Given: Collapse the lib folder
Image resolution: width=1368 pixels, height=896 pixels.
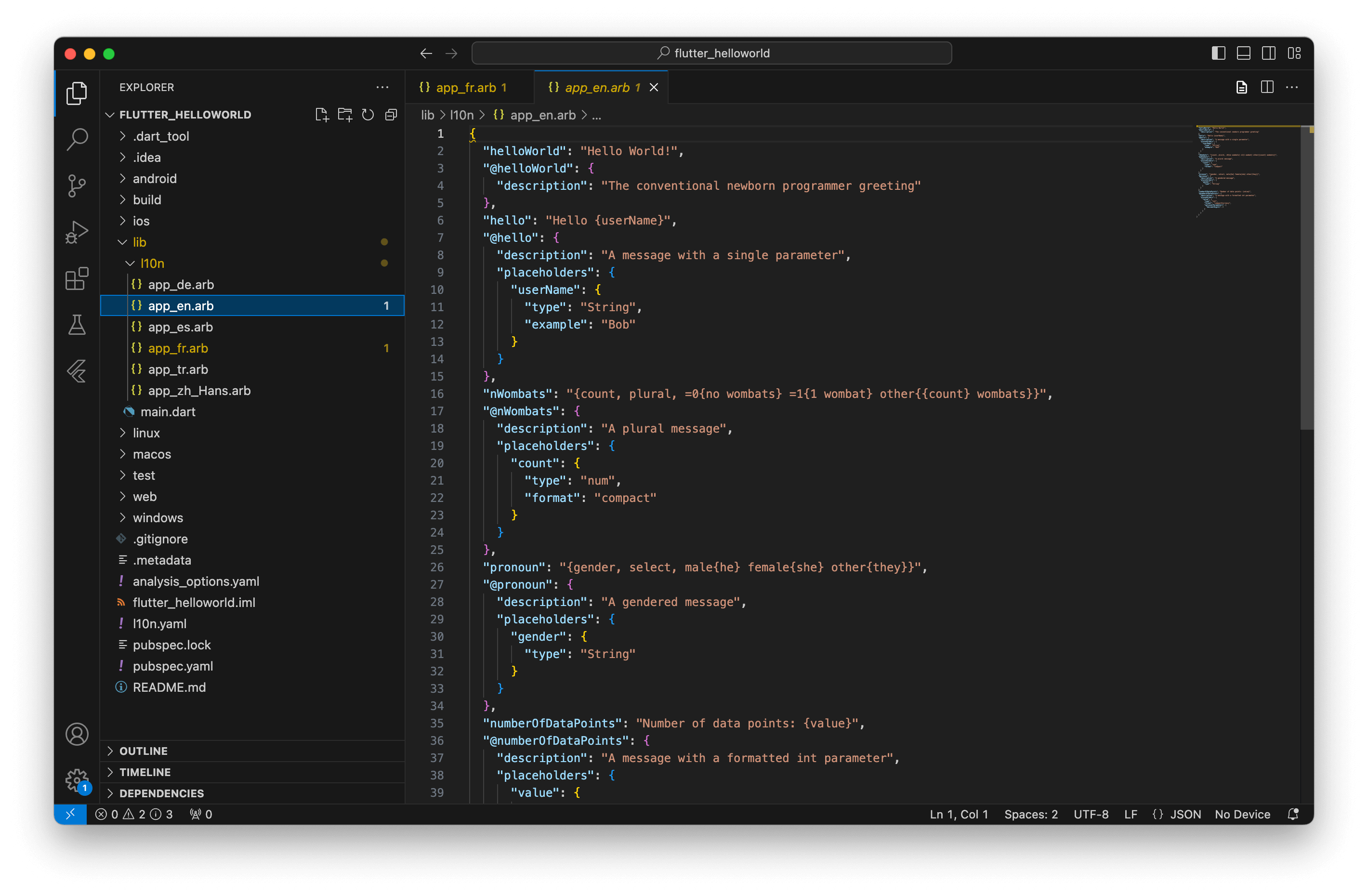Looking at the screenshot, I should [x=252, y=242].
